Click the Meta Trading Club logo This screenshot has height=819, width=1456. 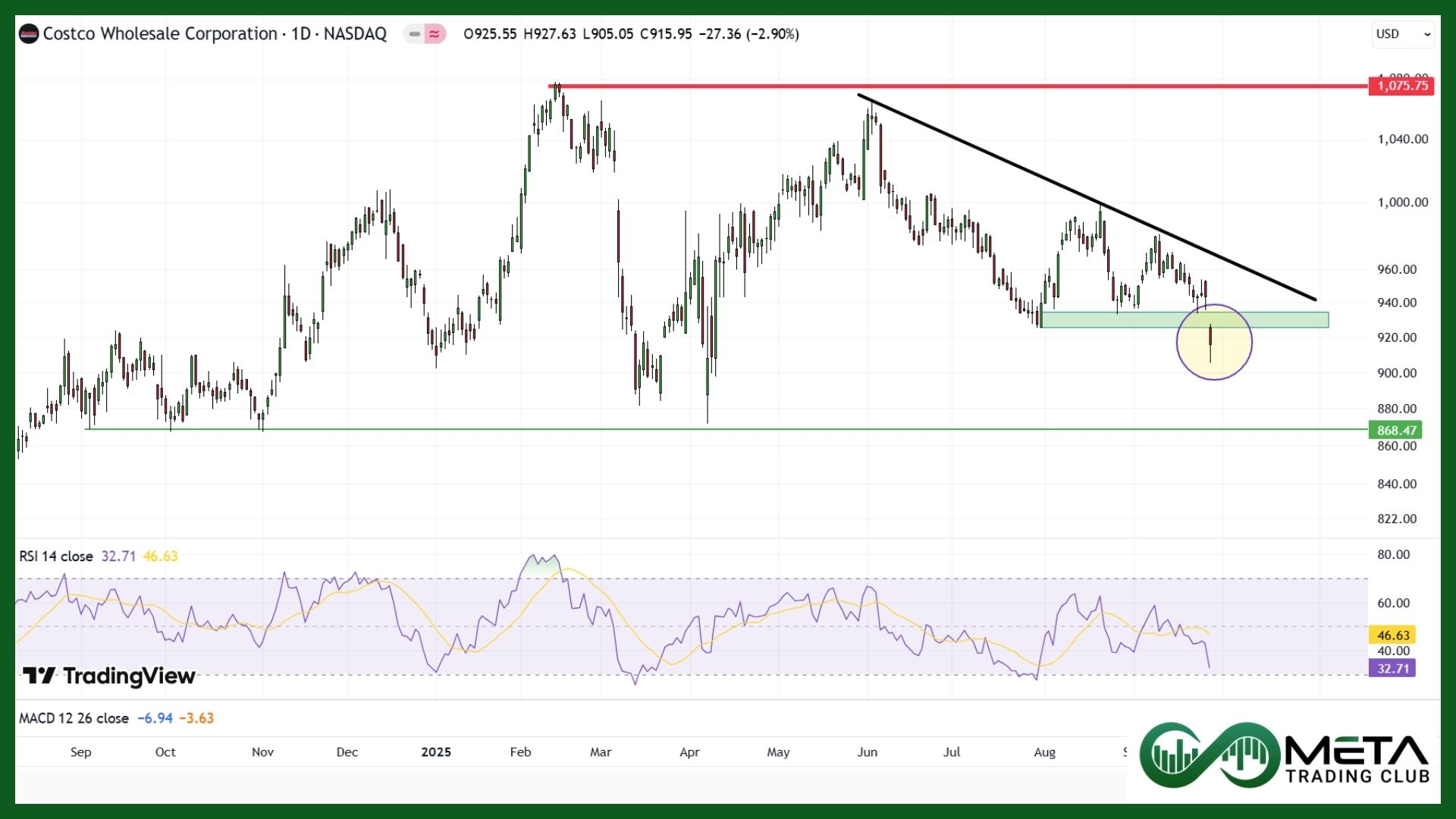pos(1285,755)
